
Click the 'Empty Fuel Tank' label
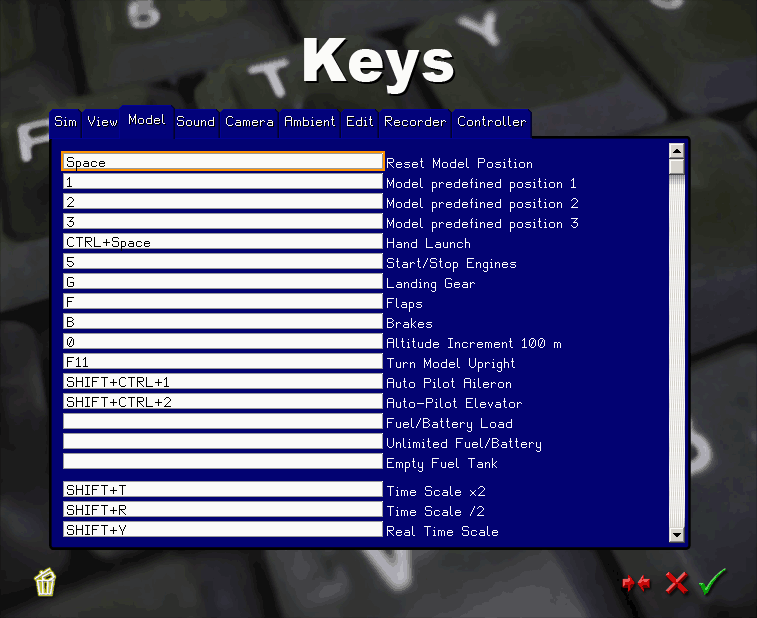coord(442,464)
